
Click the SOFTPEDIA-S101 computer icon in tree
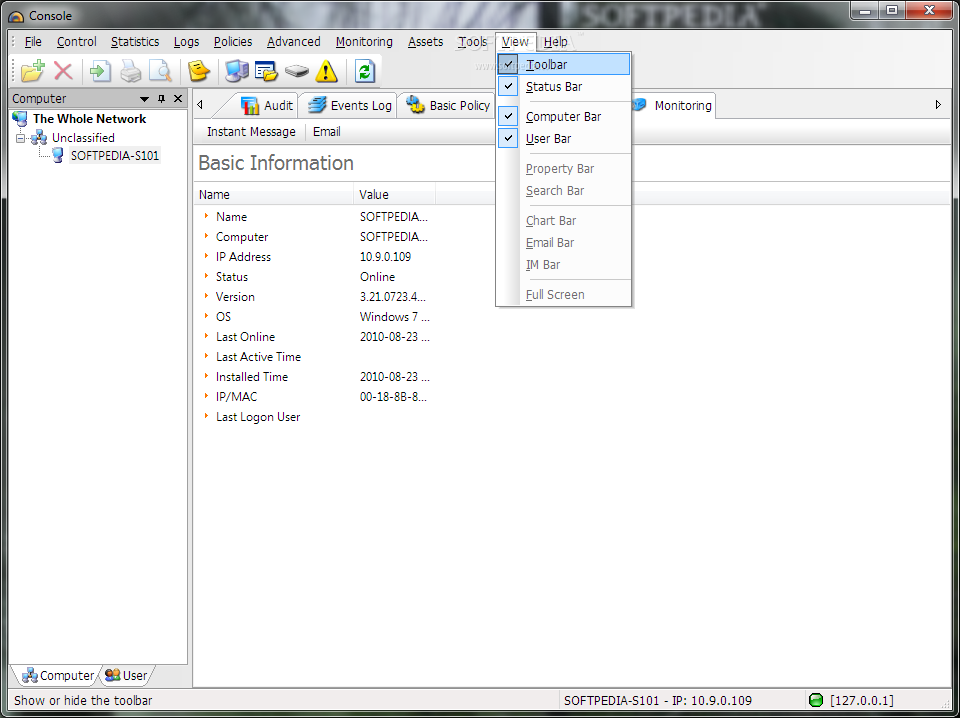coord(58,155)
